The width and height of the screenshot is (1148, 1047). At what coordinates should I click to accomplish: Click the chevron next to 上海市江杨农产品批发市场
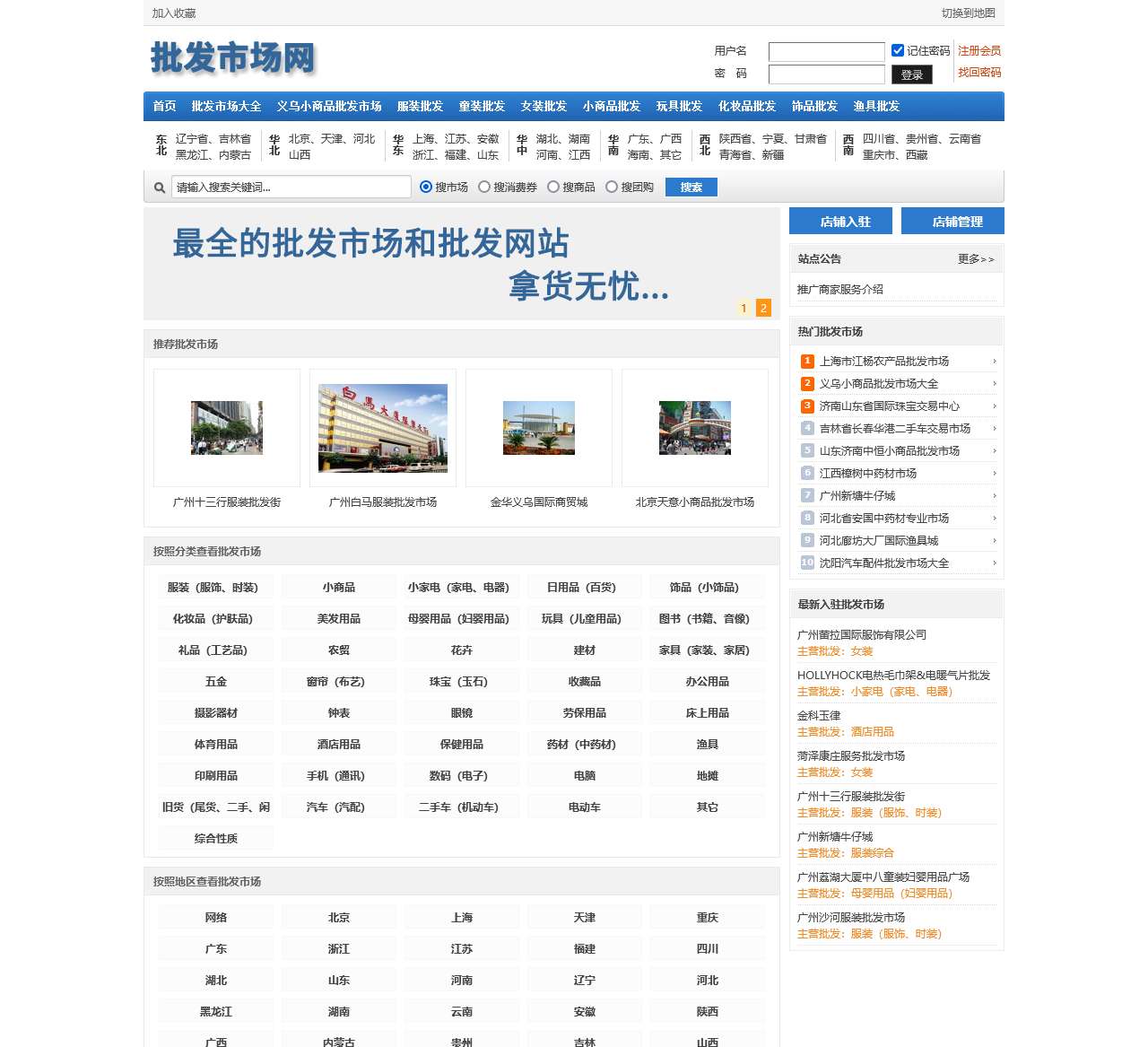click(996, 361)
